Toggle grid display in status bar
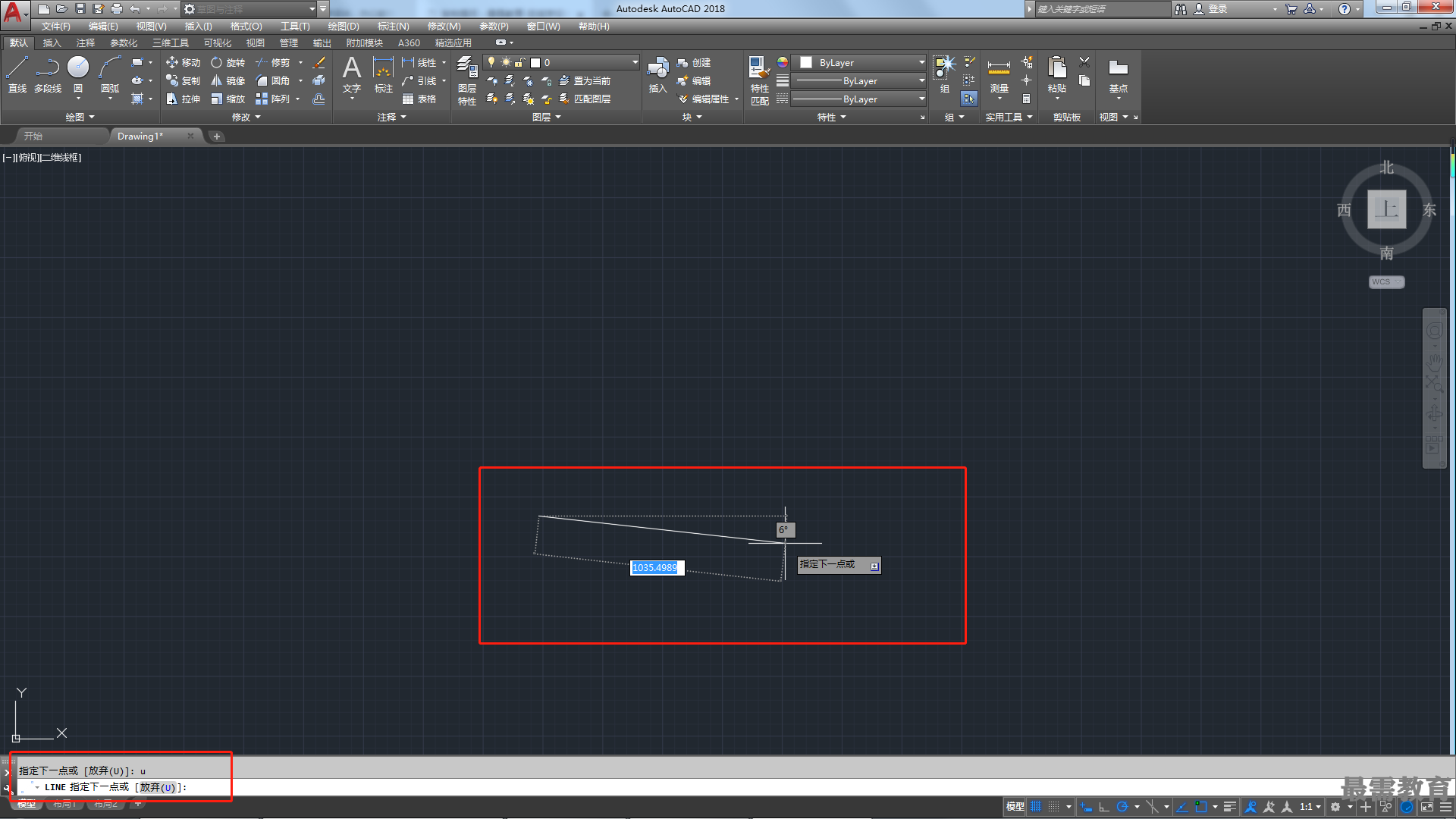 point(1036,807)
